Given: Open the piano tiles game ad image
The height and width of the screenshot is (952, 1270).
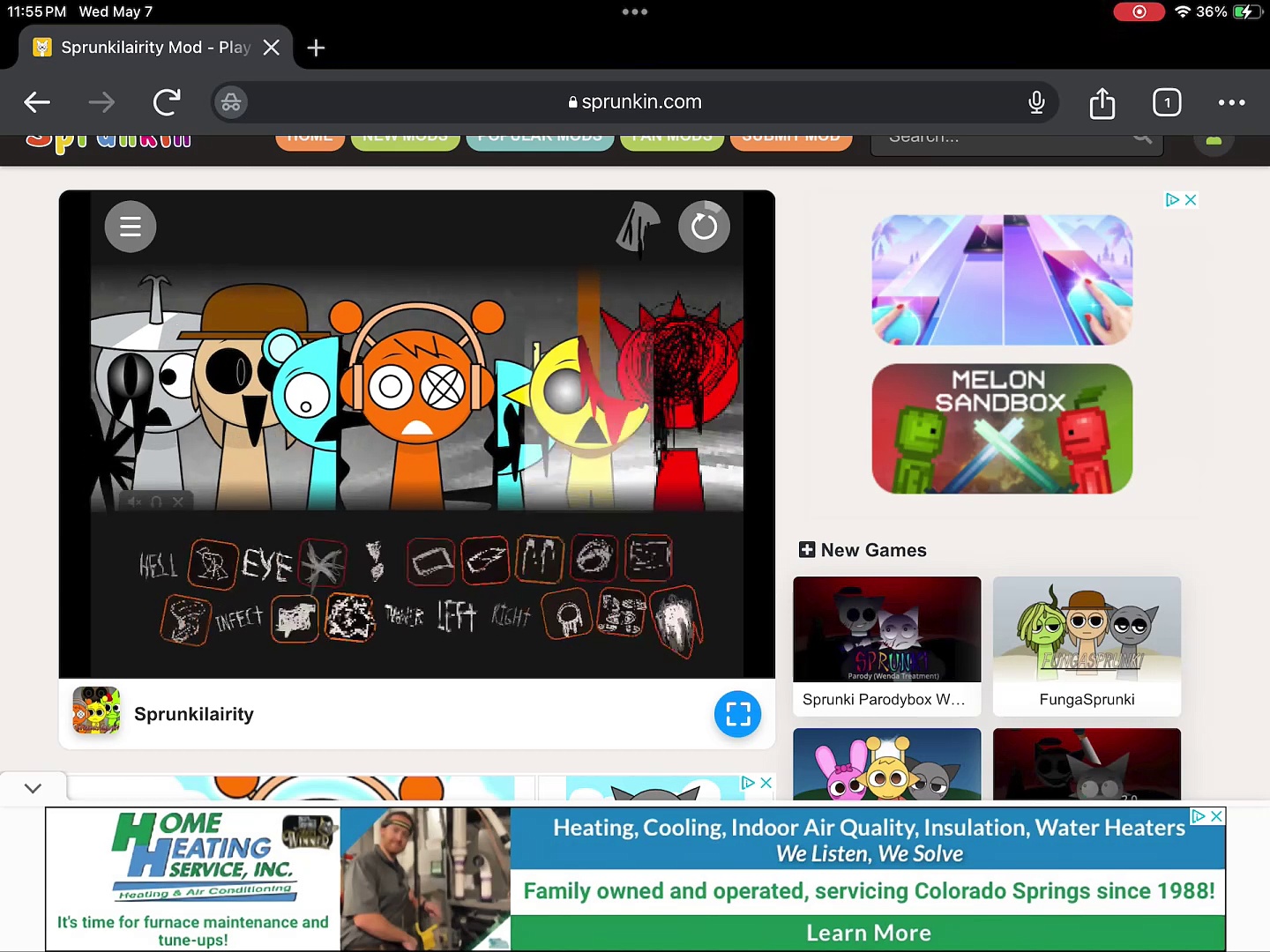Looking at the screenshot, I should [1002, 279].
